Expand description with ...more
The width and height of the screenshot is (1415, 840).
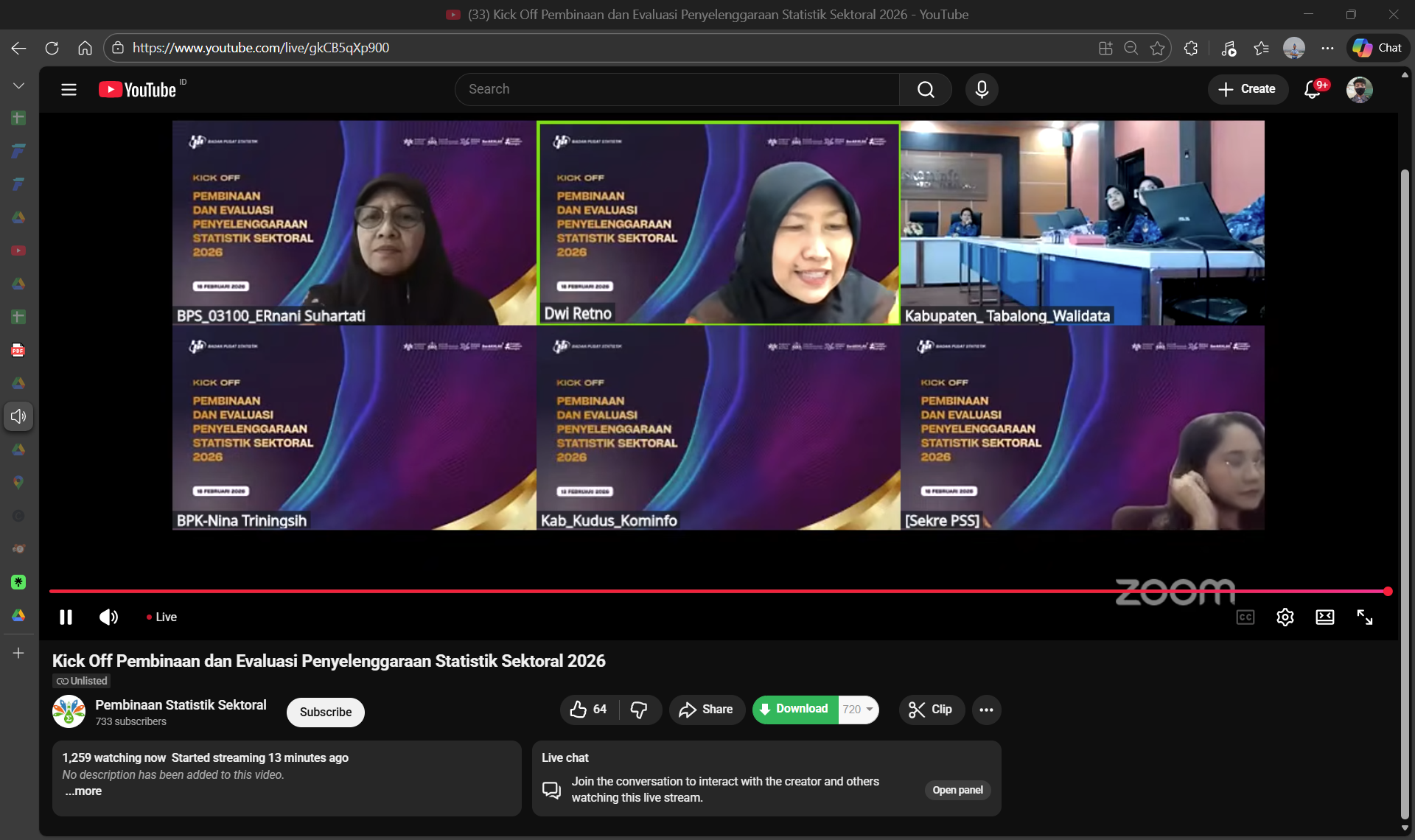coord(83,791)
